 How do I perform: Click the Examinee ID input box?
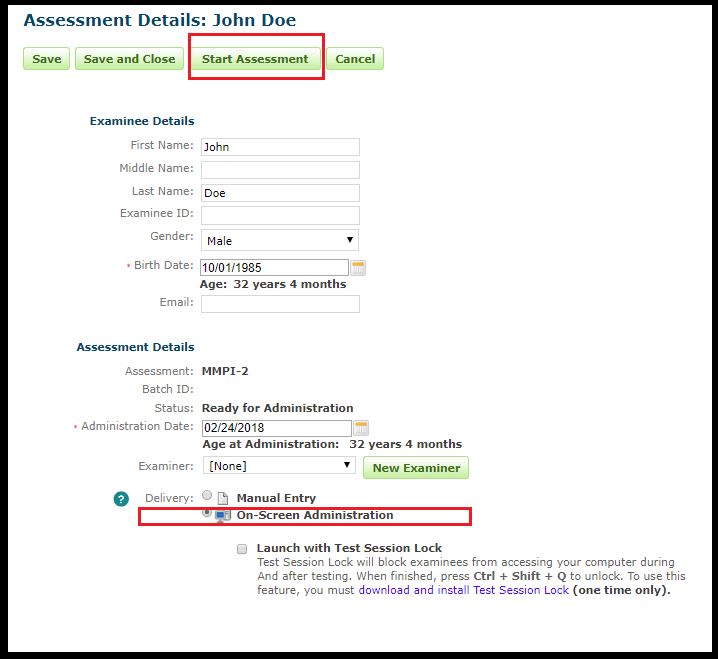279,215
